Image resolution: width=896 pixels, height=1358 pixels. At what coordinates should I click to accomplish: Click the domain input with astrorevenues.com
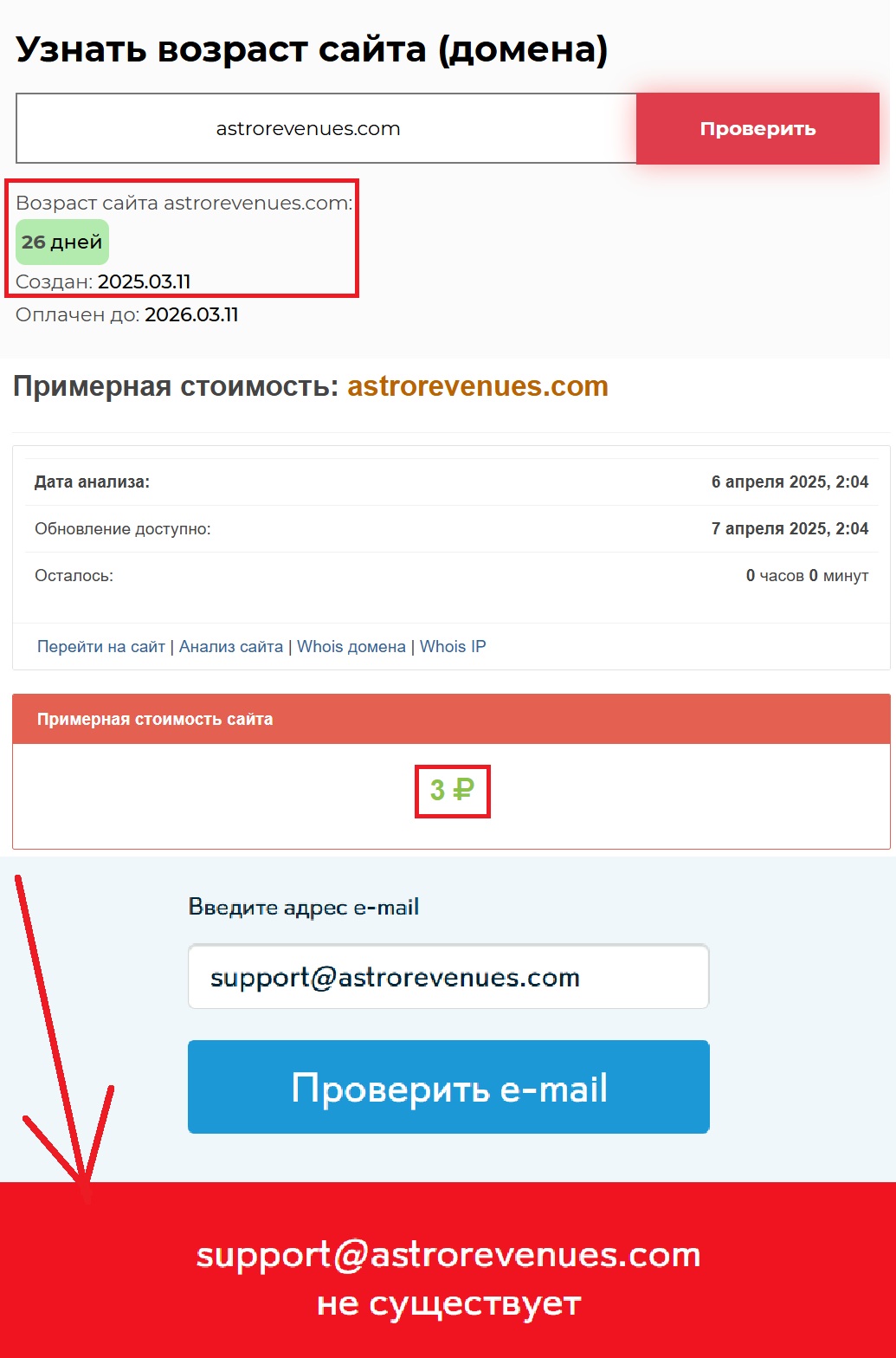326,128
